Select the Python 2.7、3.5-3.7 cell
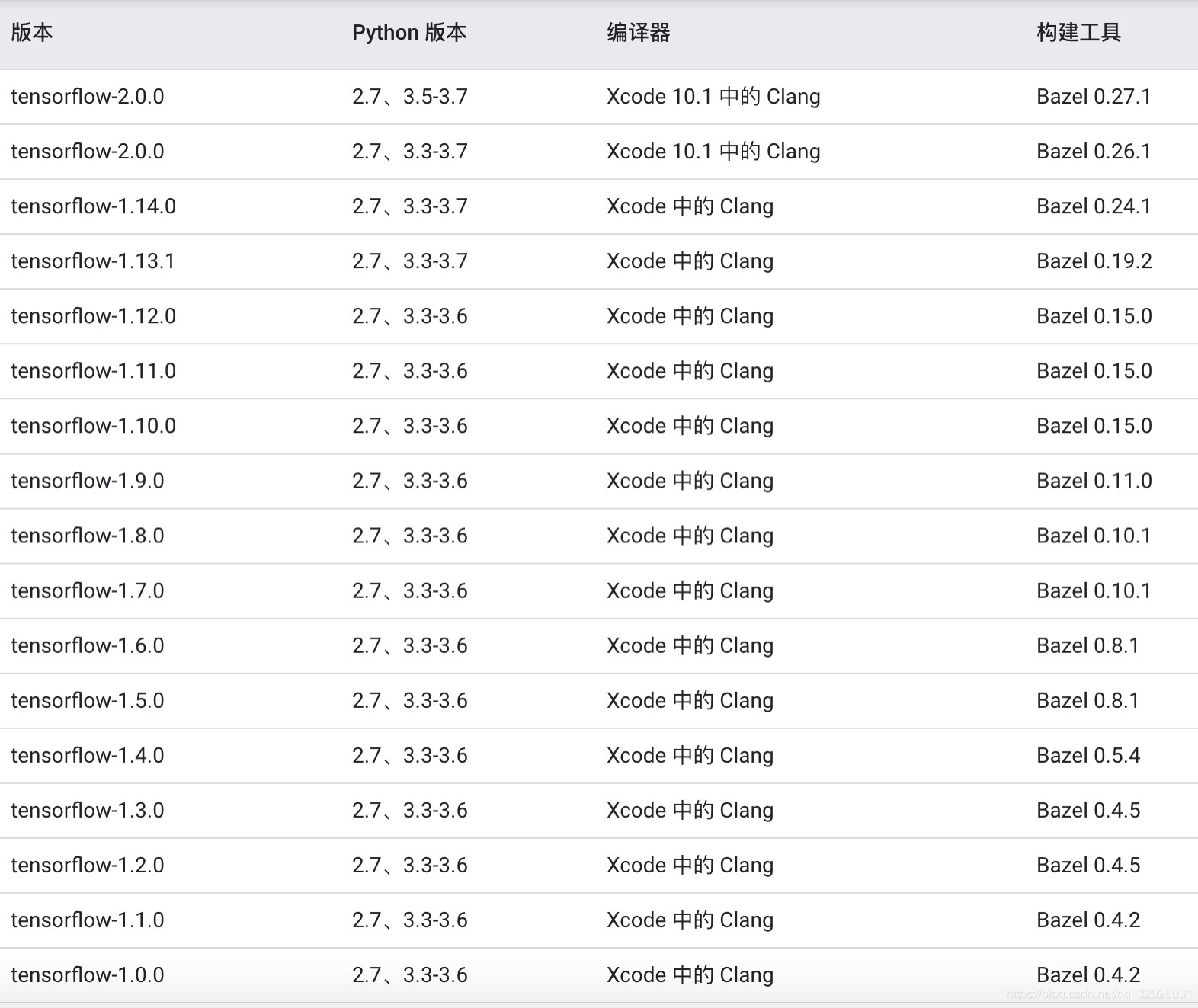 pyautogui.click(x=410, y=97)
